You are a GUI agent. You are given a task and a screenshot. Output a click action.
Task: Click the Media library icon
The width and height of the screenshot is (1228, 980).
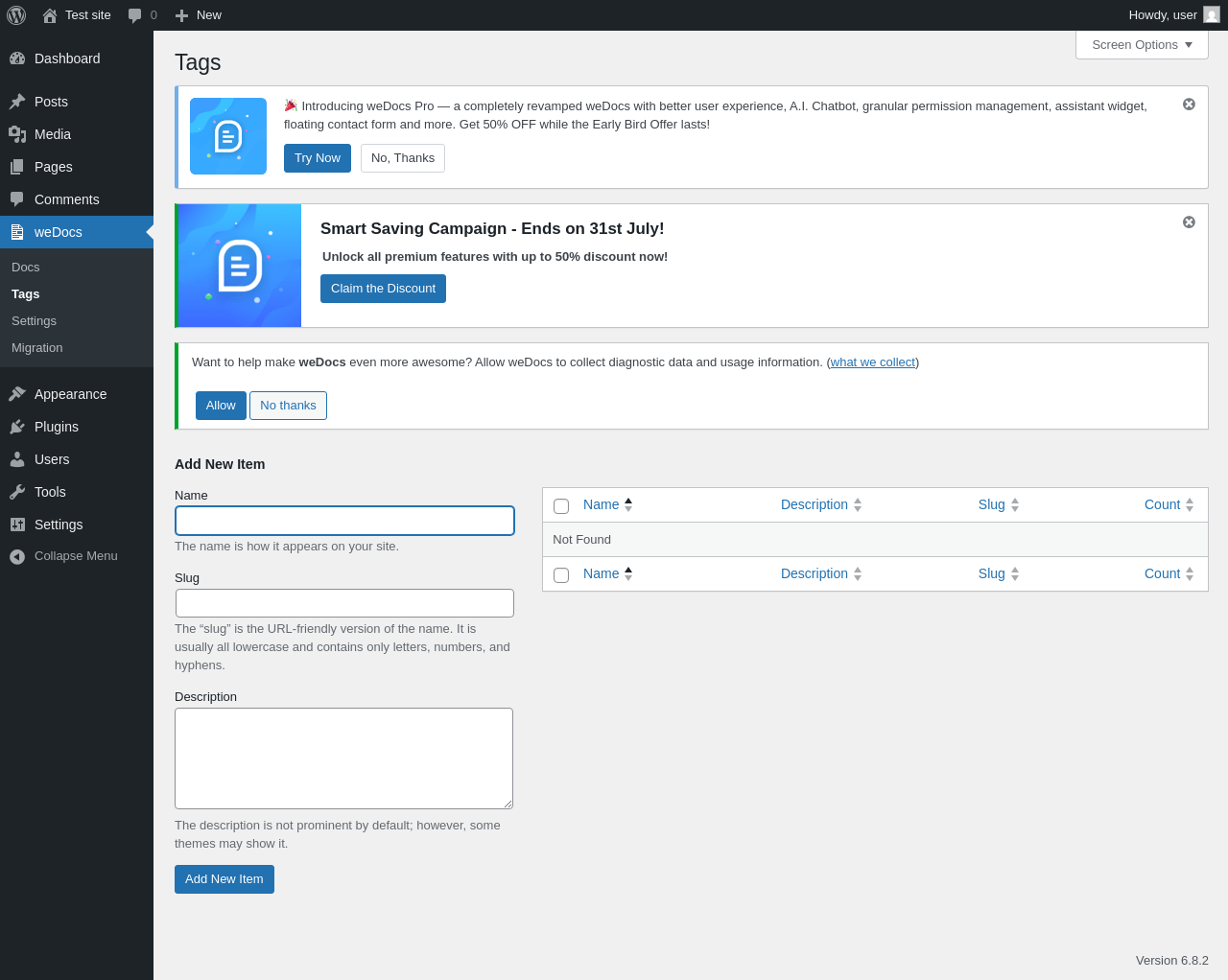tap(17, 134)
